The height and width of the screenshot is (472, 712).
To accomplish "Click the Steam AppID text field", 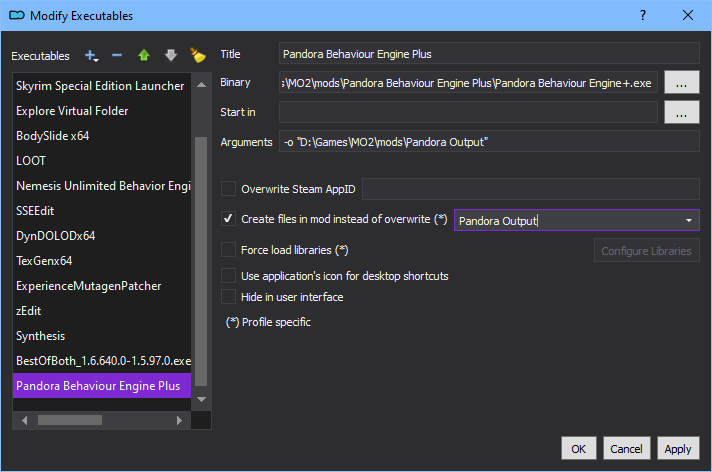I will tap(530, 189).
